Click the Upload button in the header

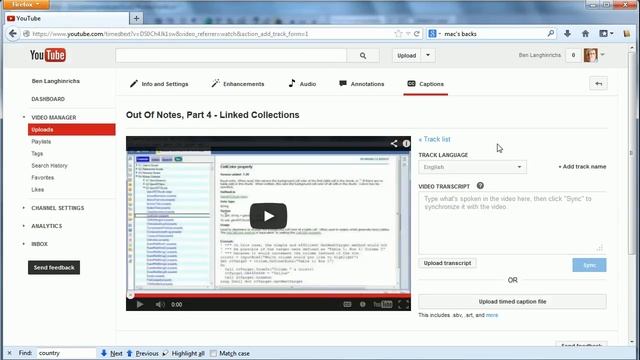(407, 55)
